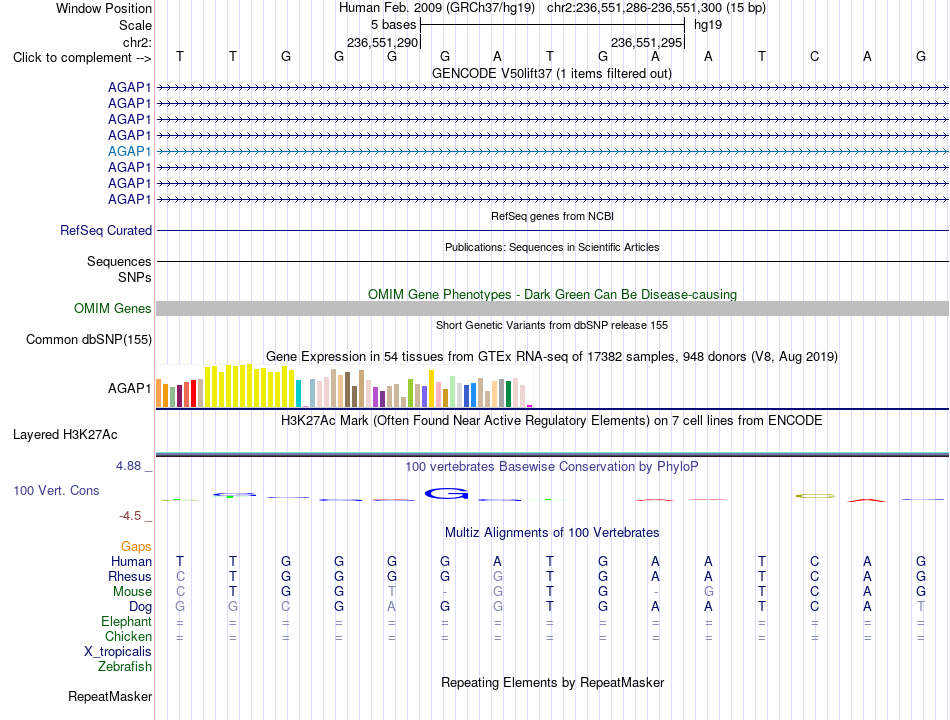Select the light-blue highlighted AGAP1 transcript label
The width and height of the screenshot is (950, 720).
(x=129, y=151)
